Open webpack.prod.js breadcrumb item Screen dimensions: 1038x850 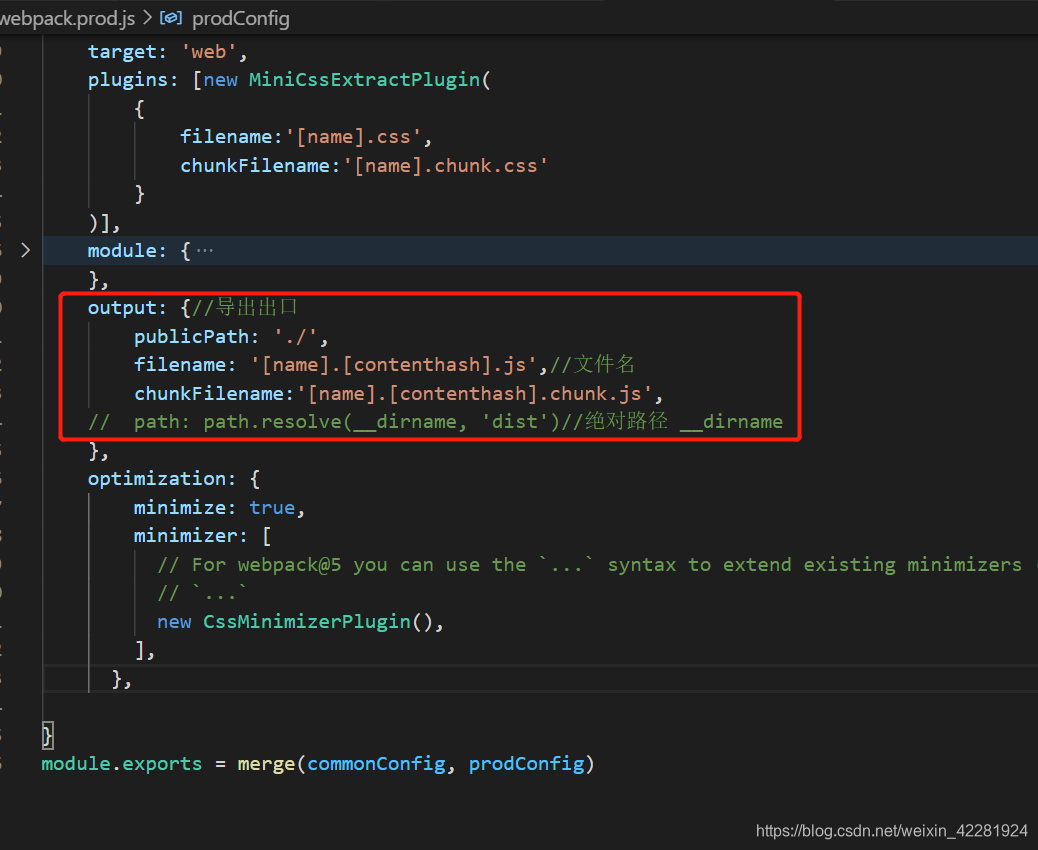(68, 19)
